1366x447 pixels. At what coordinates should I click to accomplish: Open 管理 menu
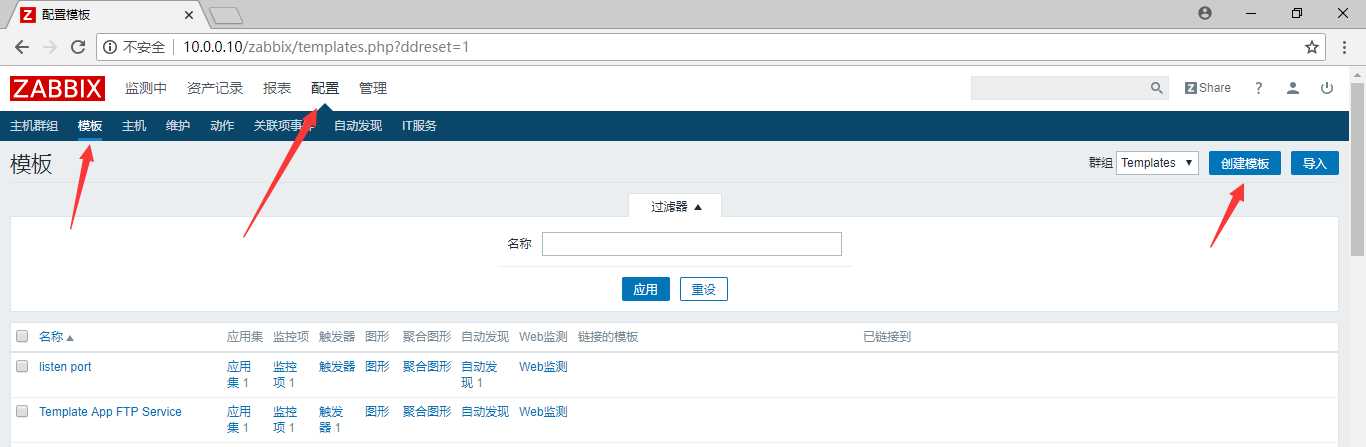pyautogui.click(x=373, y=88)
